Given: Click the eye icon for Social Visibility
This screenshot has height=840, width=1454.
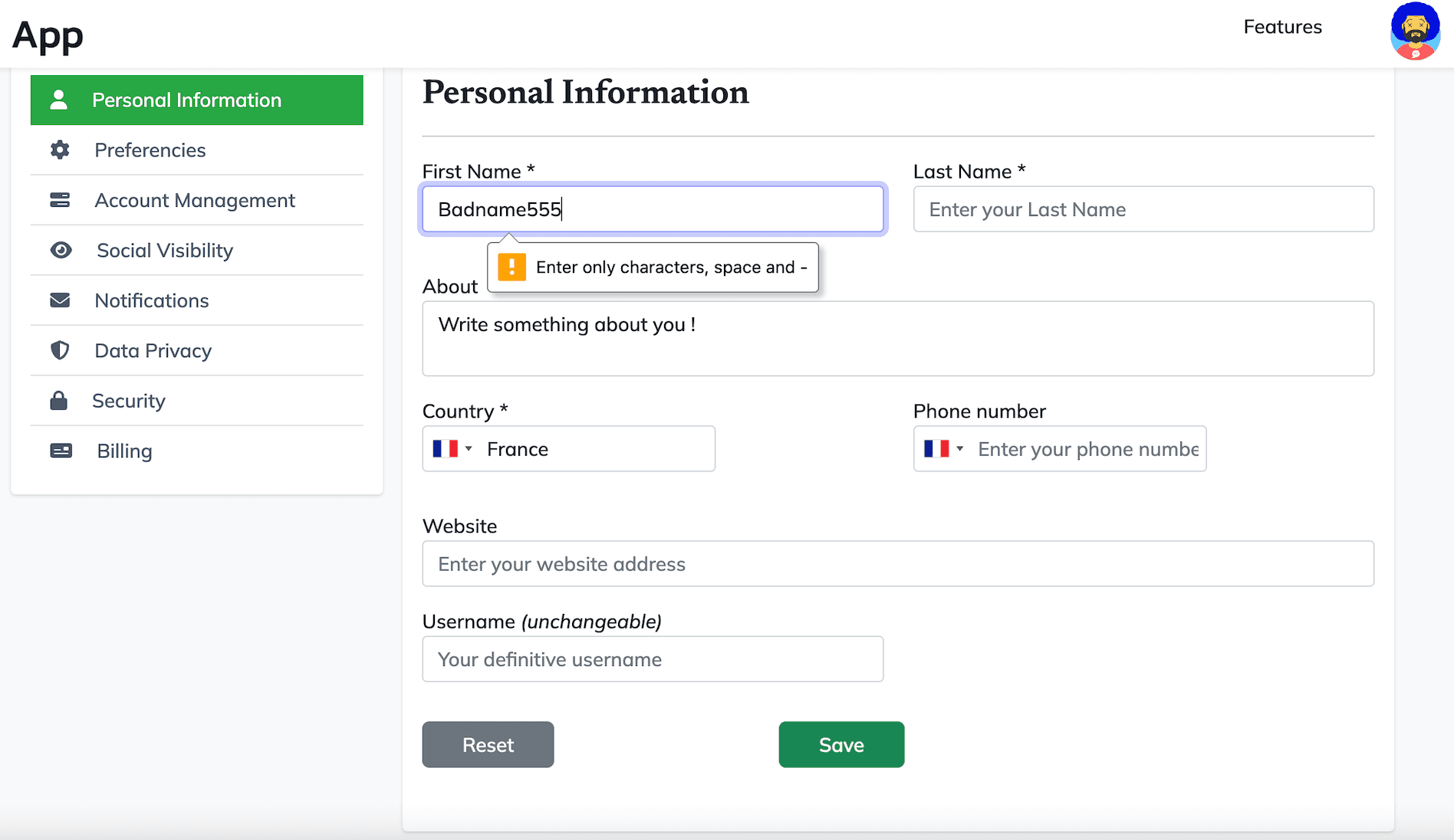Looking at the screenshot, I should coord(61,251).
